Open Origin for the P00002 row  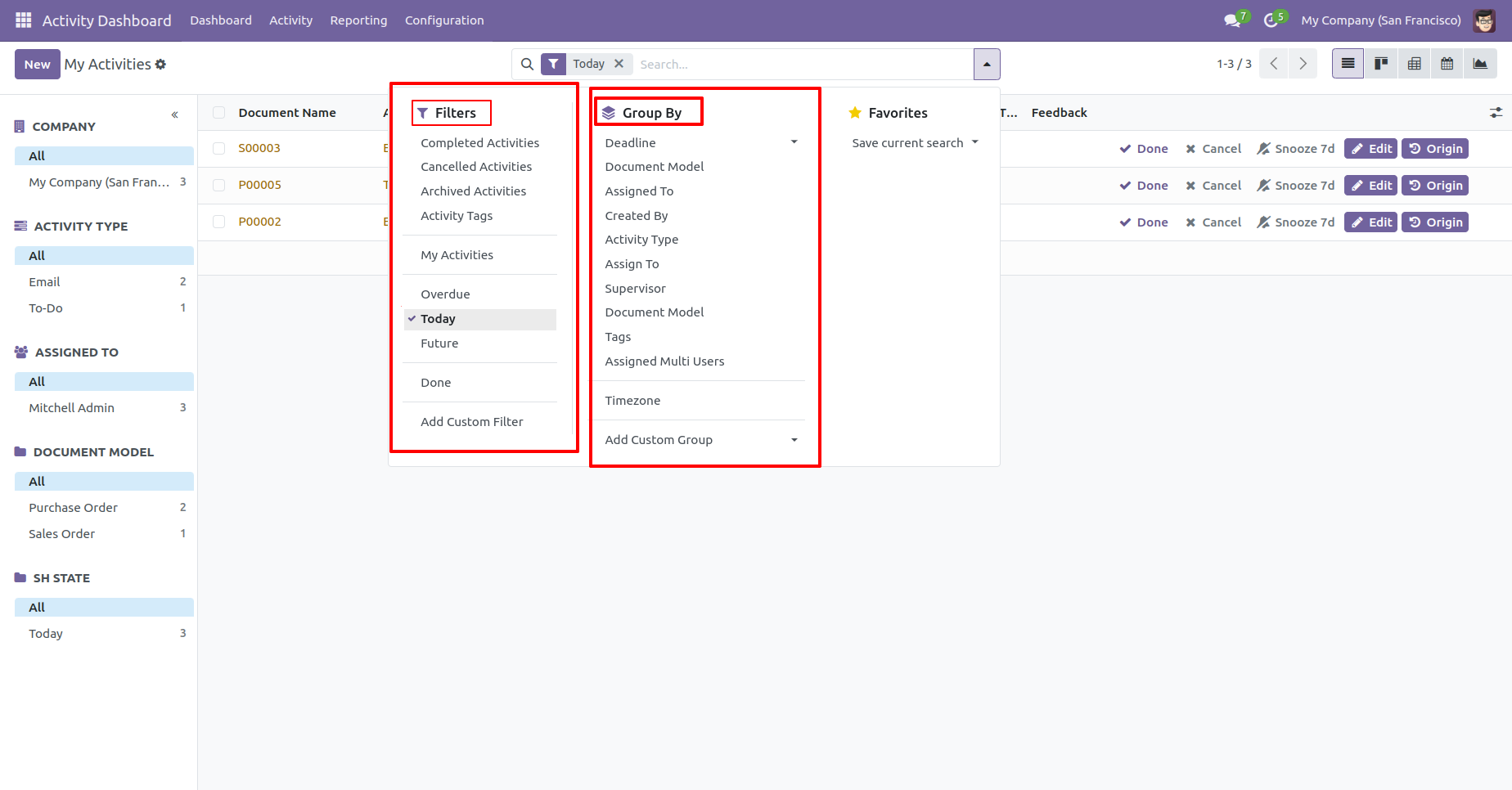tap(1435, 222)
